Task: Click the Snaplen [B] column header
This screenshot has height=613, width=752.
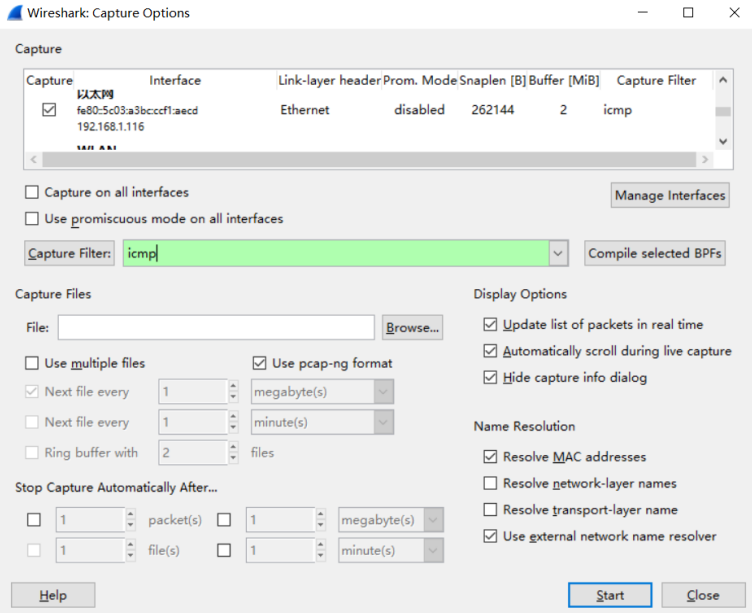Action: pyautogui.click(x=493, y=80)
